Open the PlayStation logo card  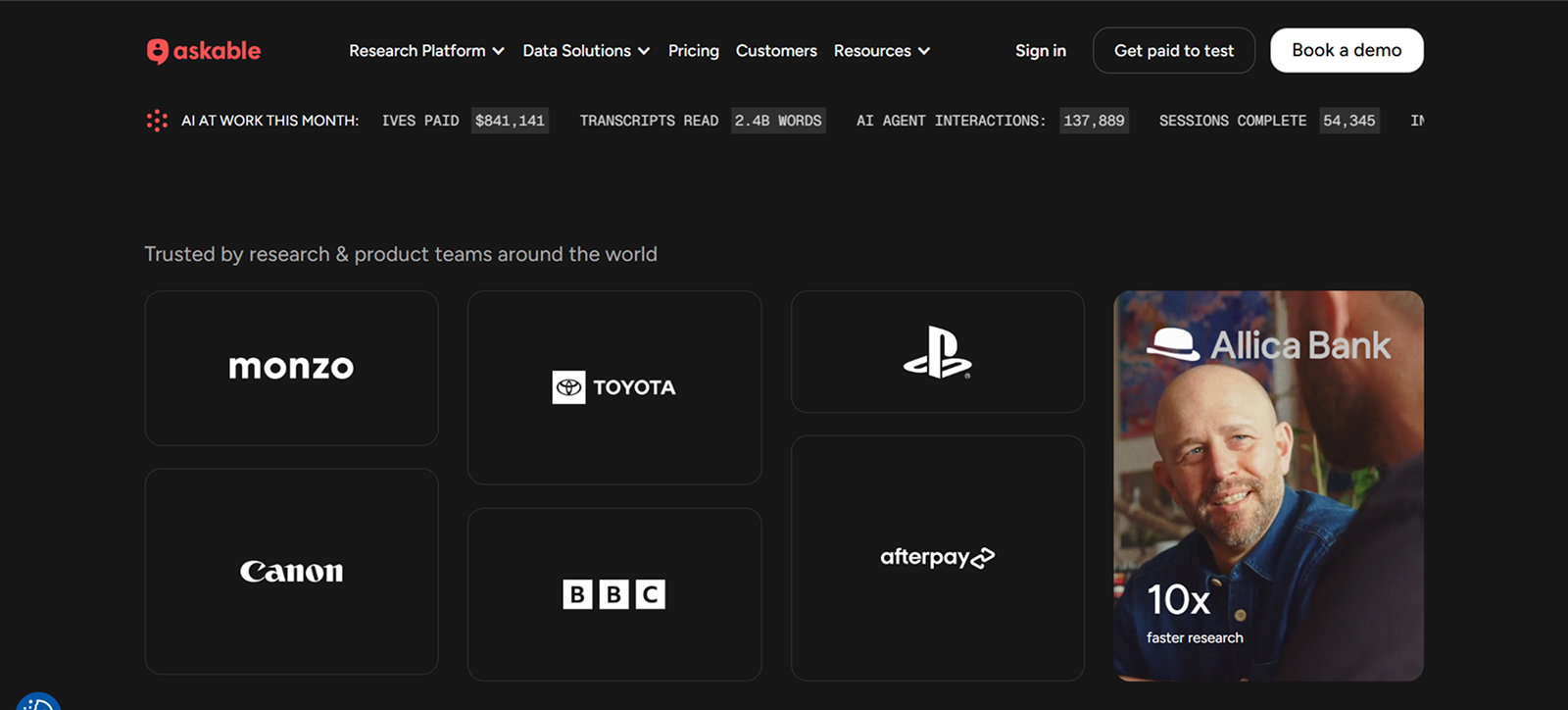tap(938, 351)
